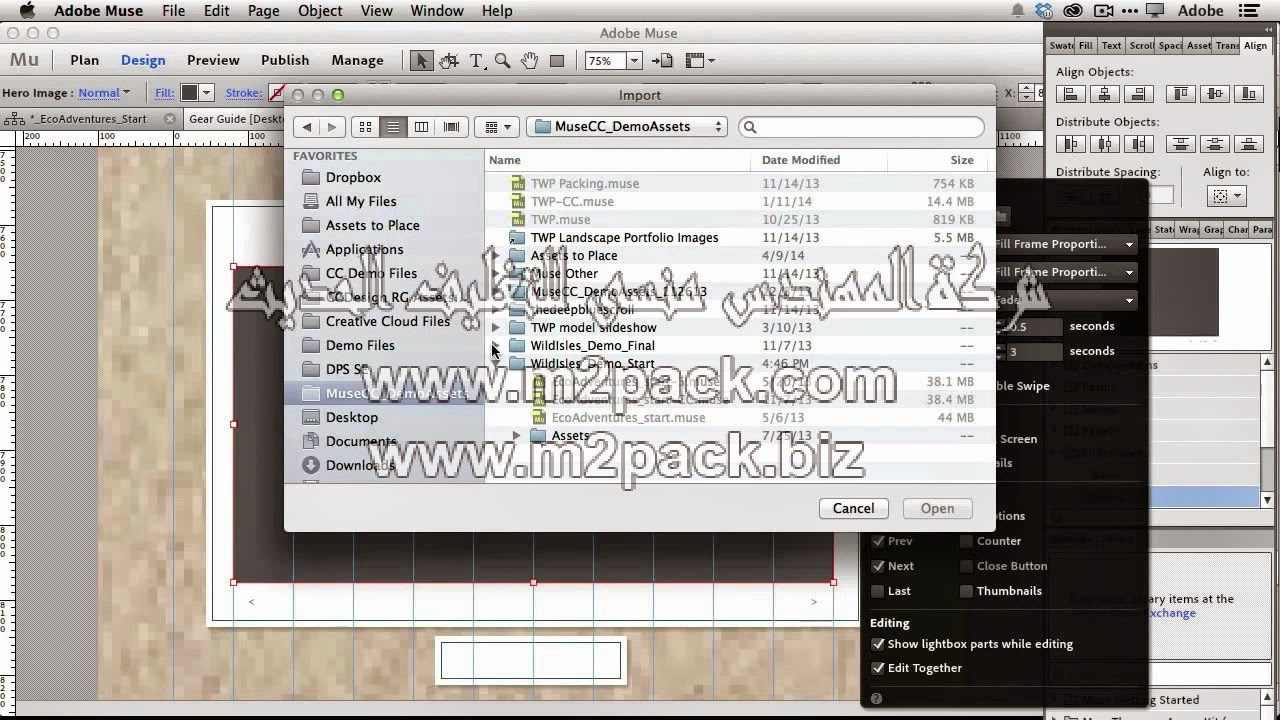Toggle the Edit Together checkbox
This screenshot has height=720, width=1280.
(x=878, y=668)
